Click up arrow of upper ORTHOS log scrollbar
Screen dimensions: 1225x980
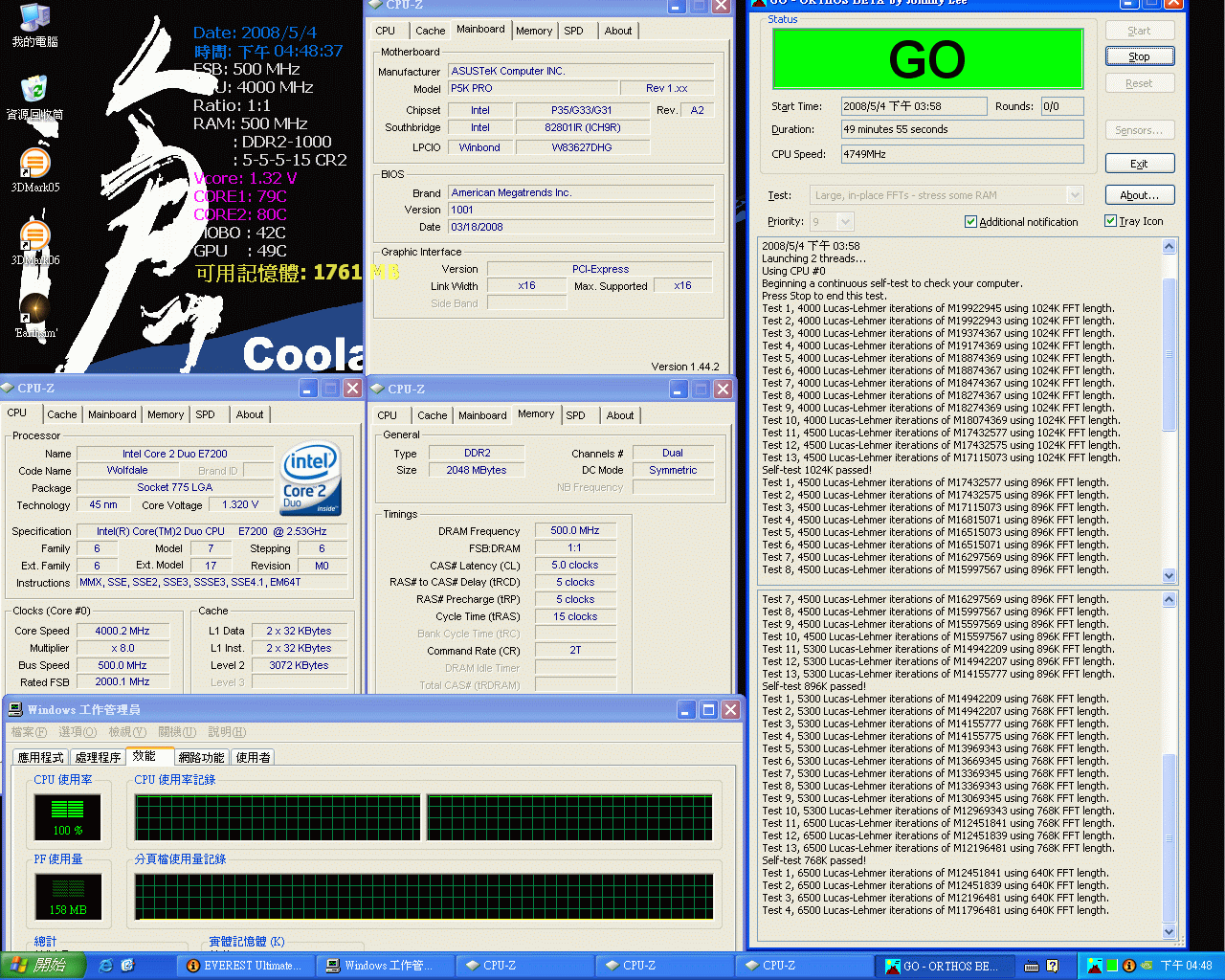coord(1169,247)
